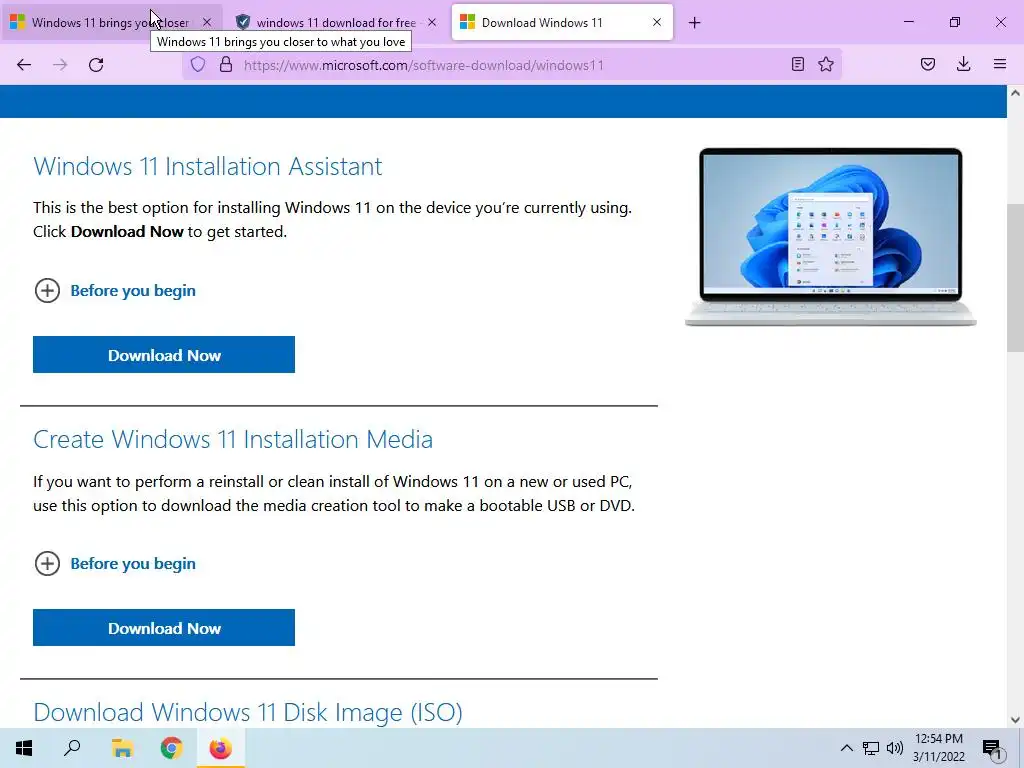Screen dimensions: 1024x768
Task: Open the Save to Pocket icon
Action: pos(928,64)
